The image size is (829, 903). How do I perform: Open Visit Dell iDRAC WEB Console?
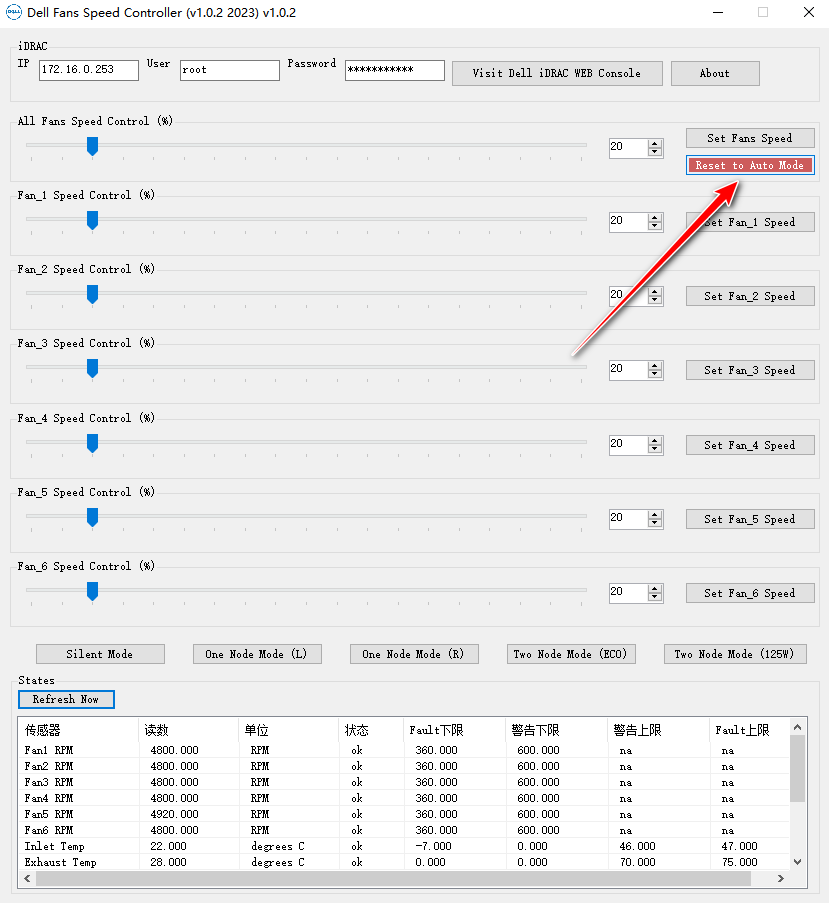point(557,74)
